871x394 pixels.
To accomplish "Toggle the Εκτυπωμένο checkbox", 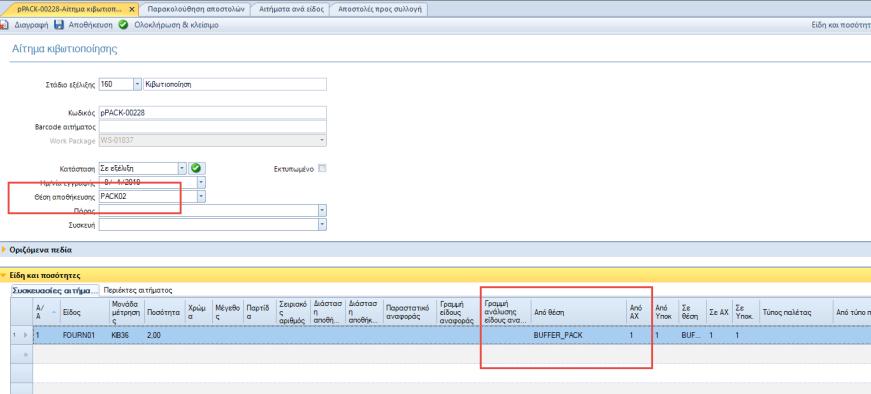I will pos(321,168).
